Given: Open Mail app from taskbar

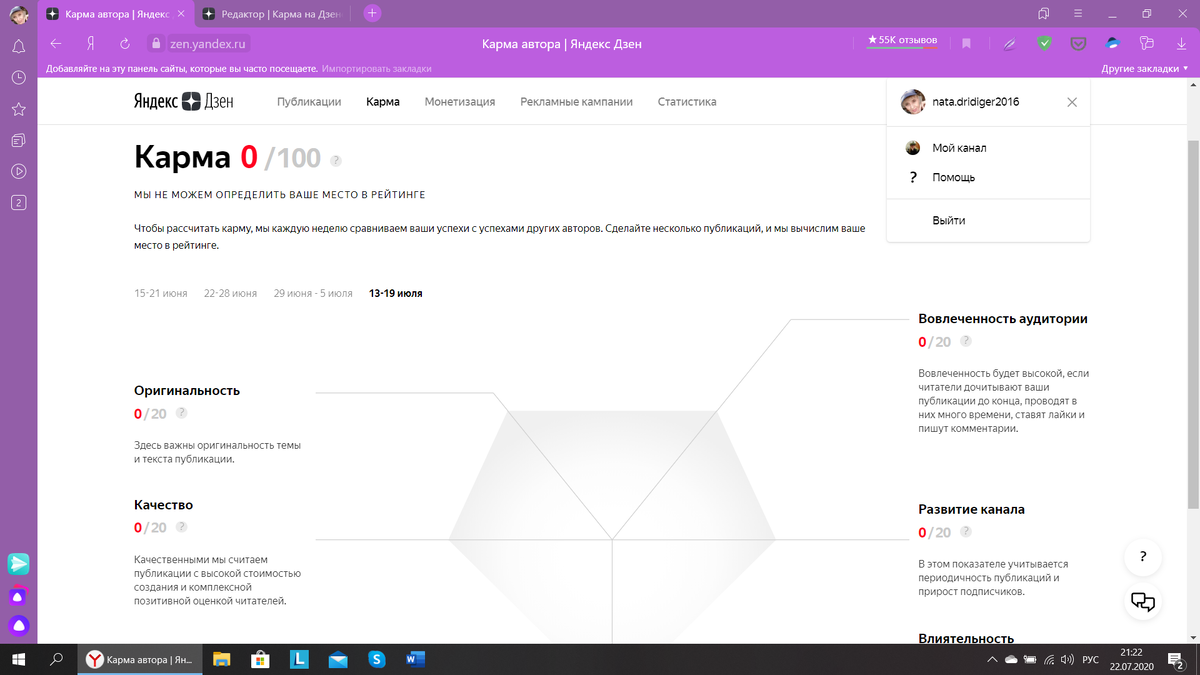Looking at the screenshot, I should coord(338,659).
